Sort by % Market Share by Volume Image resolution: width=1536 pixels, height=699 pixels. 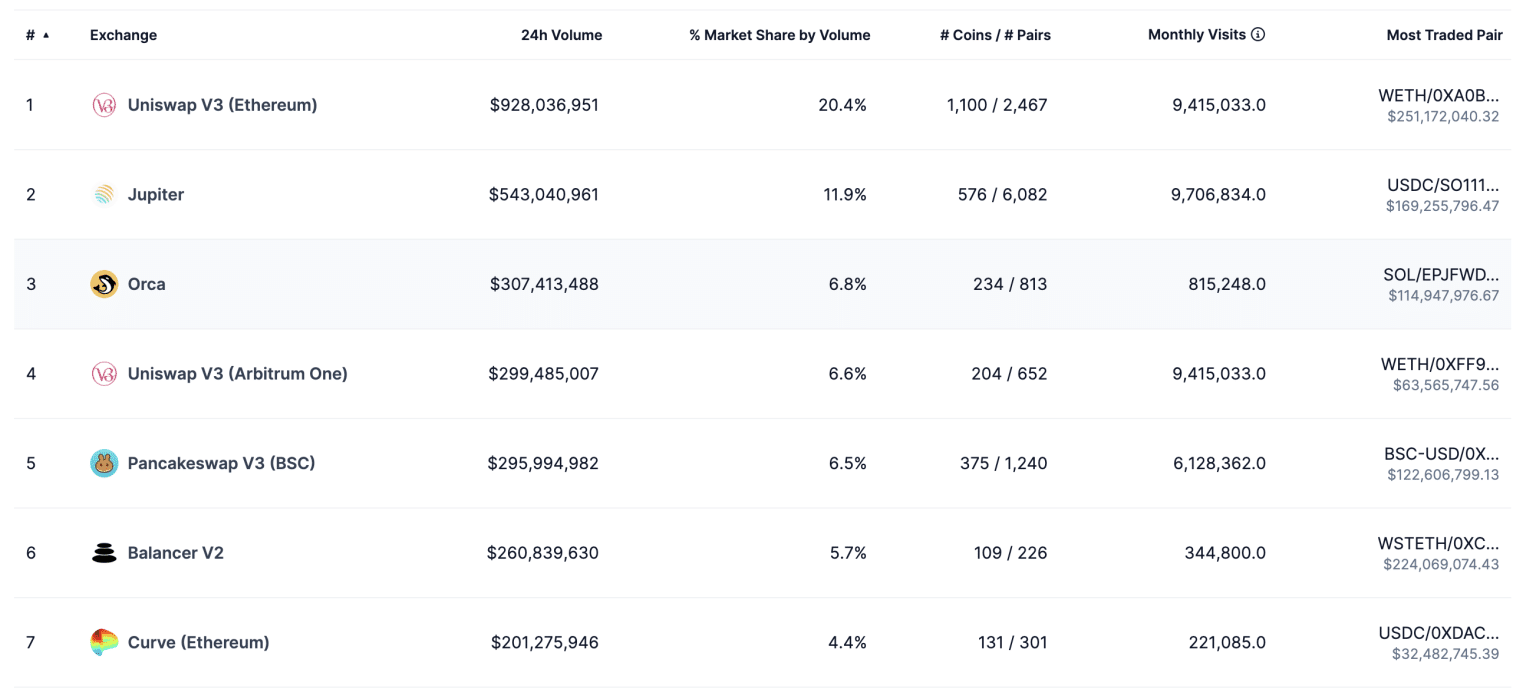point(779,35)
